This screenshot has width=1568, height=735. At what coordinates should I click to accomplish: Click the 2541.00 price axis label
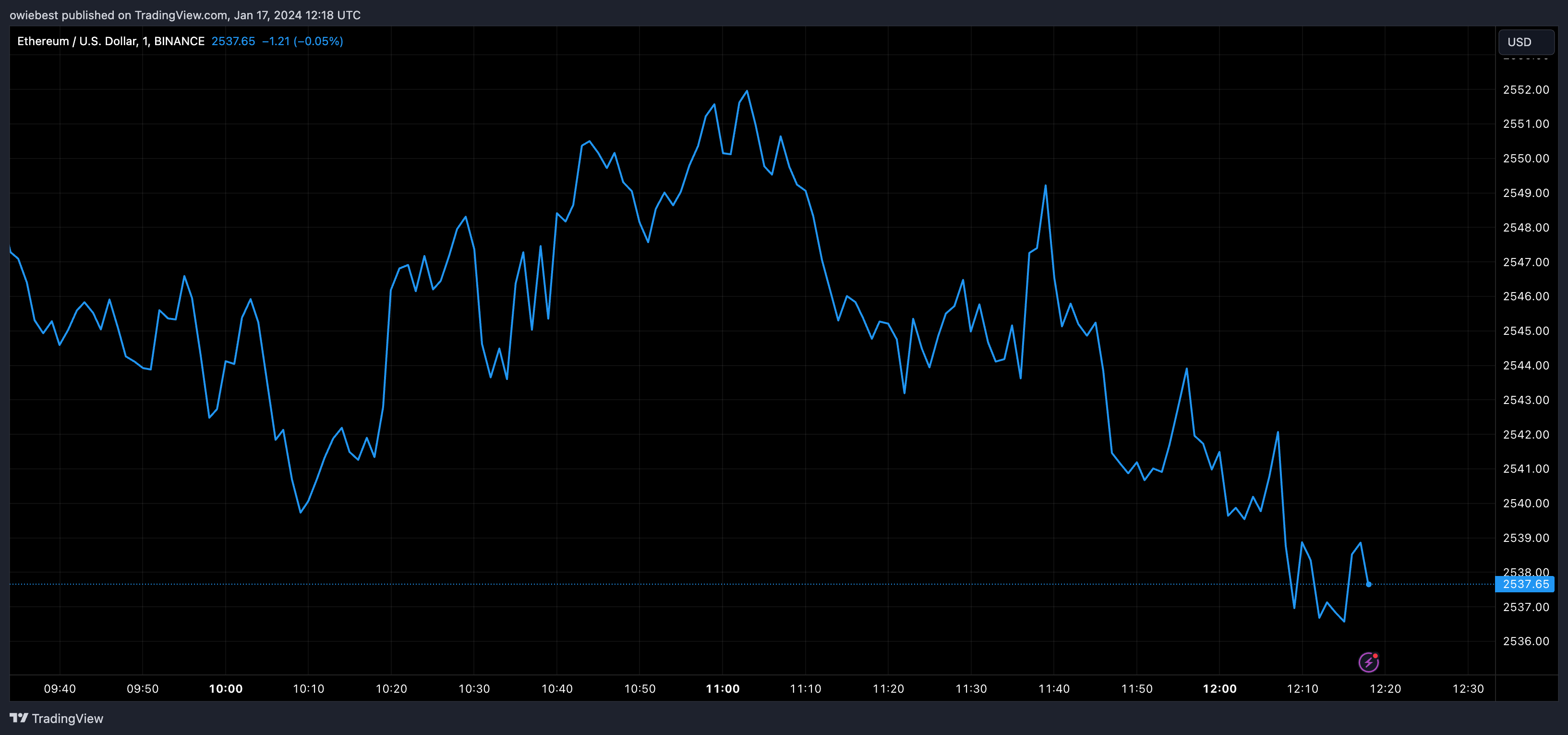coord(1526,469)
